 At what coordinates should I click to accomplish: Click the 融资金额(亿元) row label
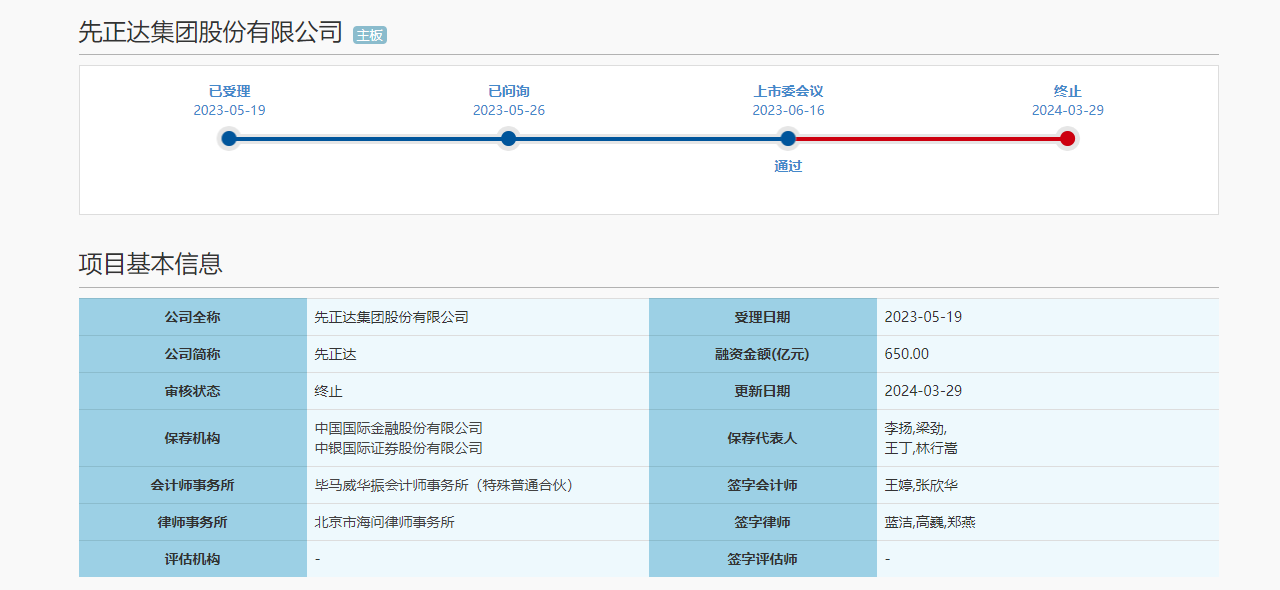(x=762, y=354)
